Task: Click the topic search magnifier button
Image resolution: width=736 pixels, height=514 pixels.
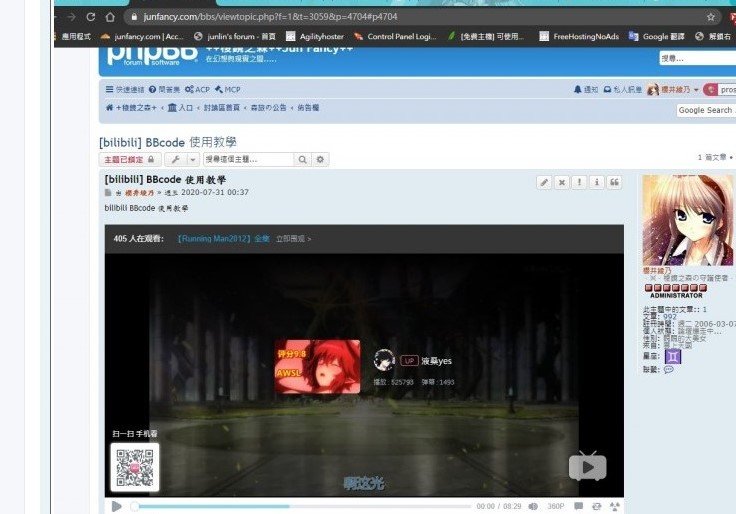Action: (302, 160)
